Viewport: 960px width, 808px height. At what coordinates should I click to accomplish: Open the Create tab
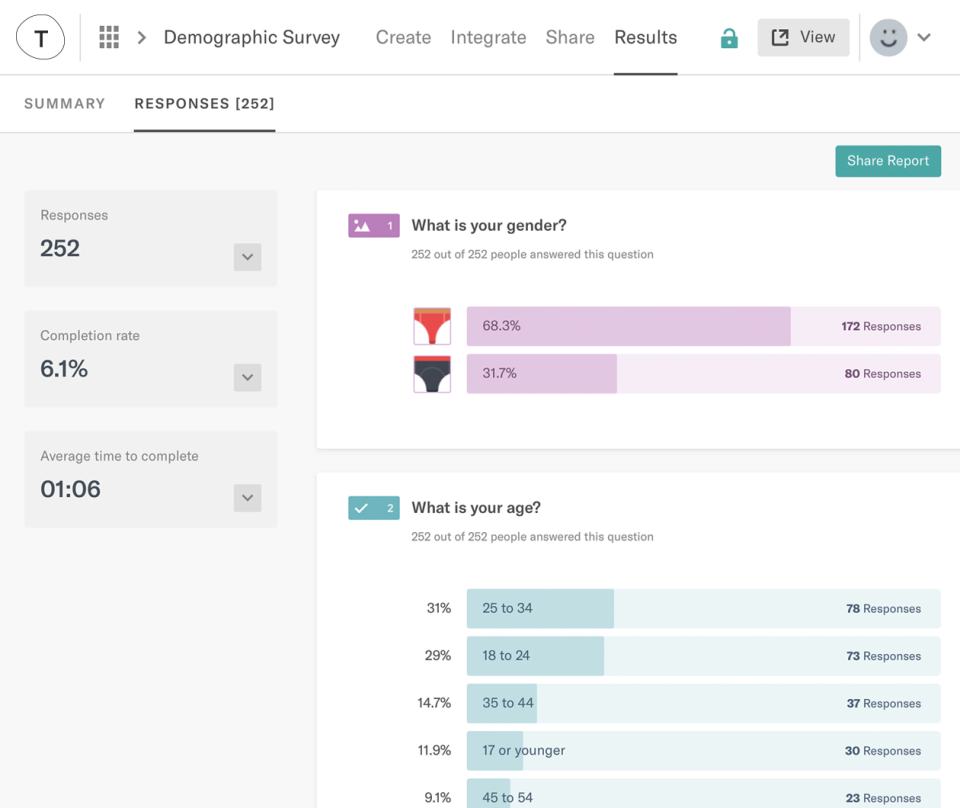[x=403, y=37]
